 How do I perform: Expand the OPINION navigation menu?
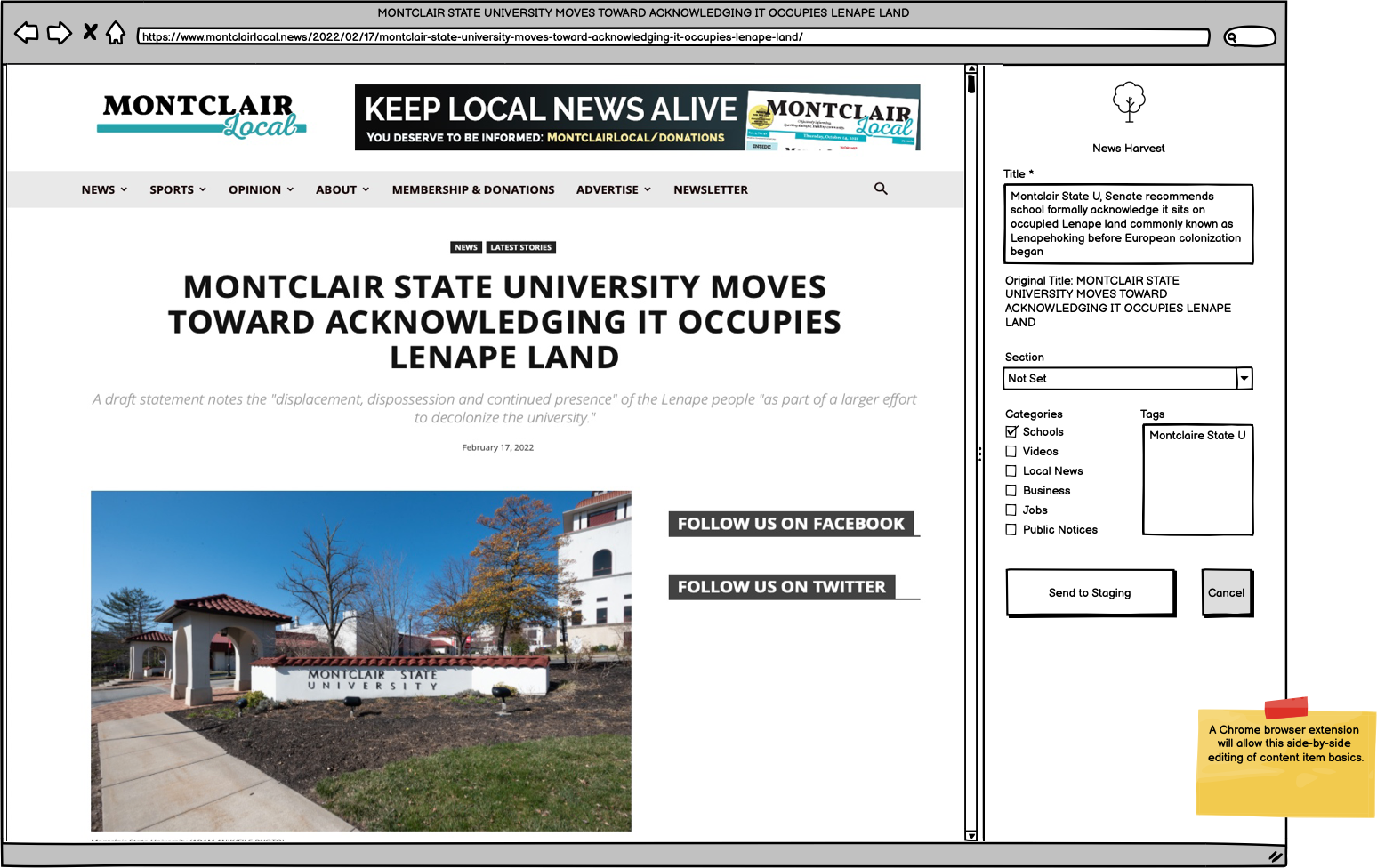261,189
